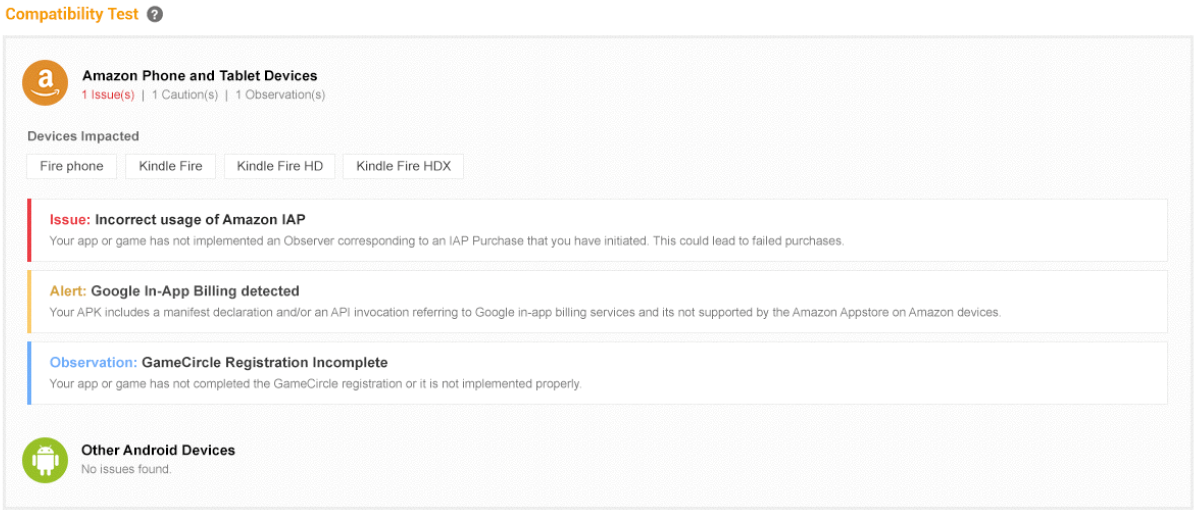Click the red 1 Issue(s) count link
This screenshot has width=1200, height=516.
(x=108, y=95)
